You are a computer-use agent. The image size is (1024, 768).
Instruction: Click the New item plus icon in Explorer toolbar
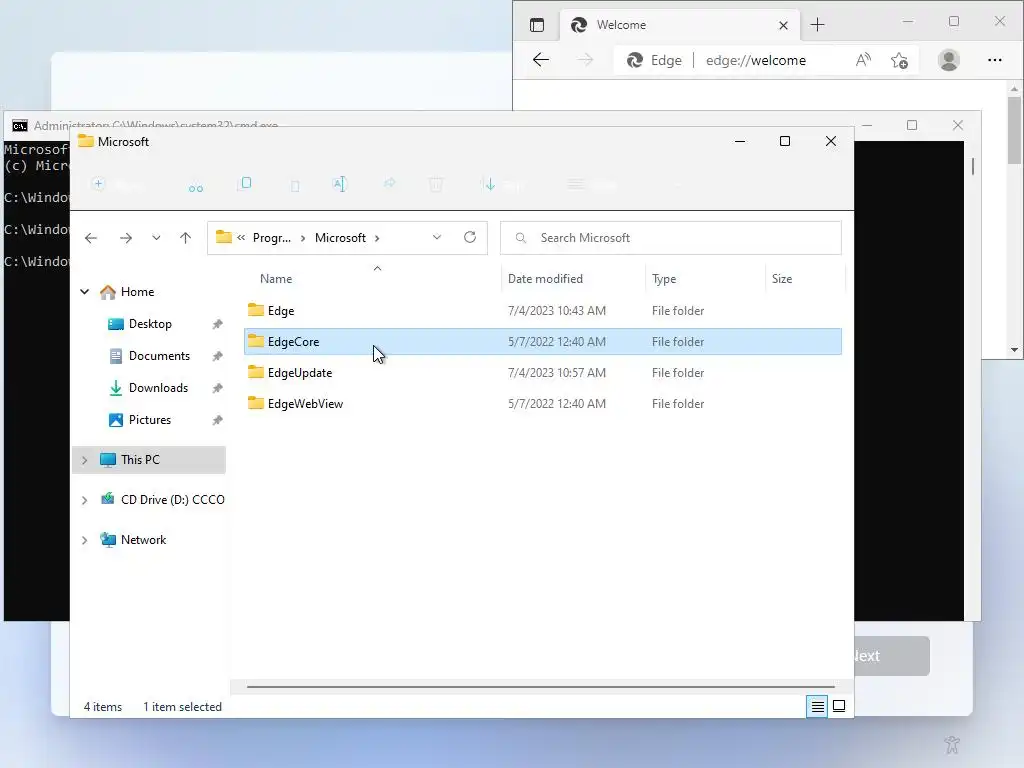pyautogui.click(x=99, y=184)
